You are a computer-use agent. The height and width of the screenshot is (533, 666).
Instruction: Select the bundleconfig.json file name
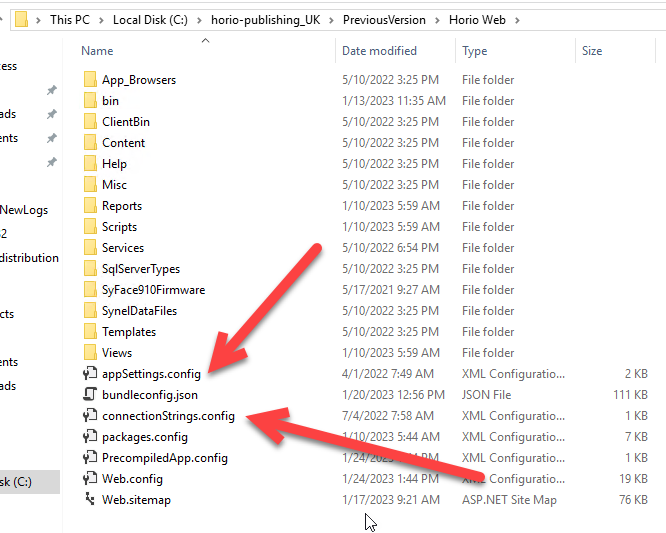(150, 395)
